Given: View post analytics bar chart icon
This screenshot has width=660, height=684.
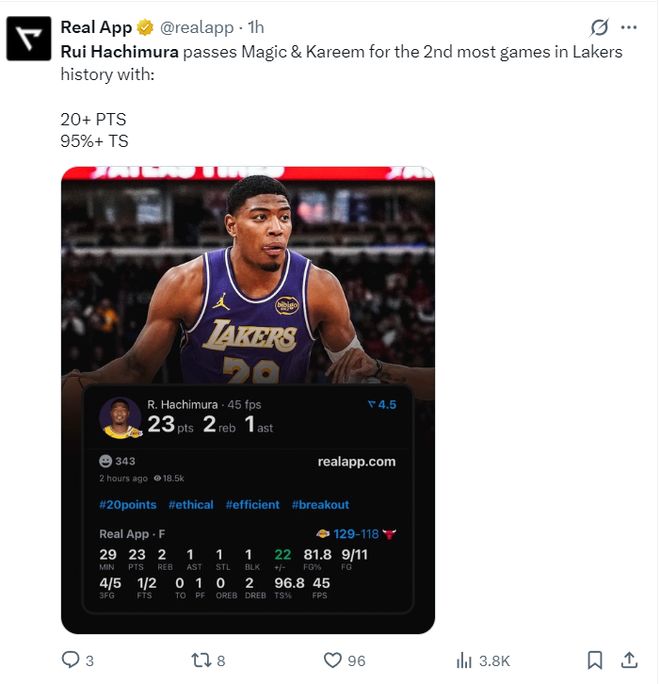Looking at the screenshot, I should tap(464, 660).
